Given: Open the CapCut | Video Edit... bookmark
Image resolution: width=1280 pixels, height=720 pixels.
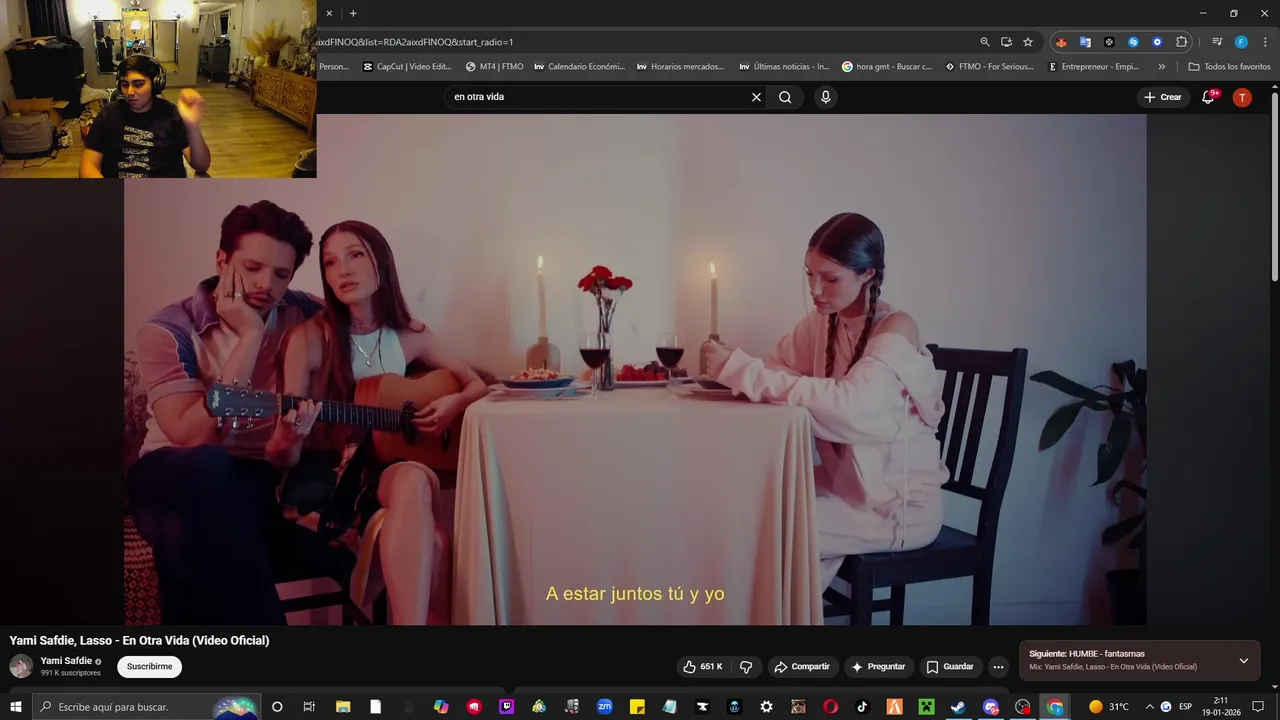Looking at the screenshot, I should [x=407, y=67].
